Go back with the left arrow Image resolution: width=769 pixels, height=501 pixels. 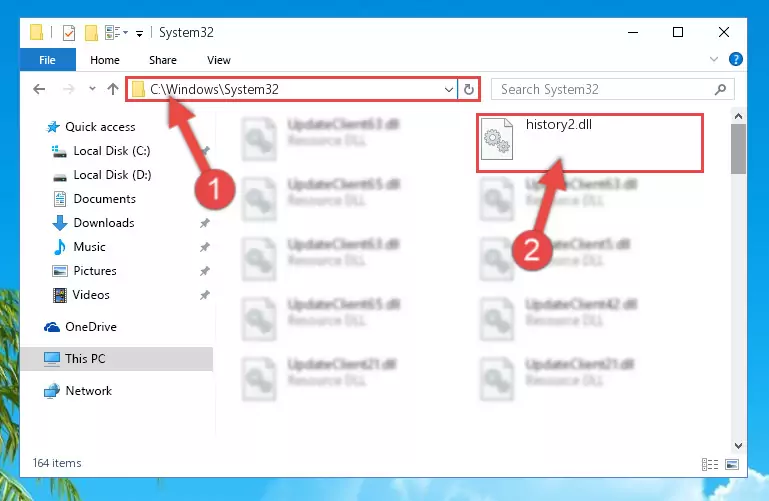[39, 89]
